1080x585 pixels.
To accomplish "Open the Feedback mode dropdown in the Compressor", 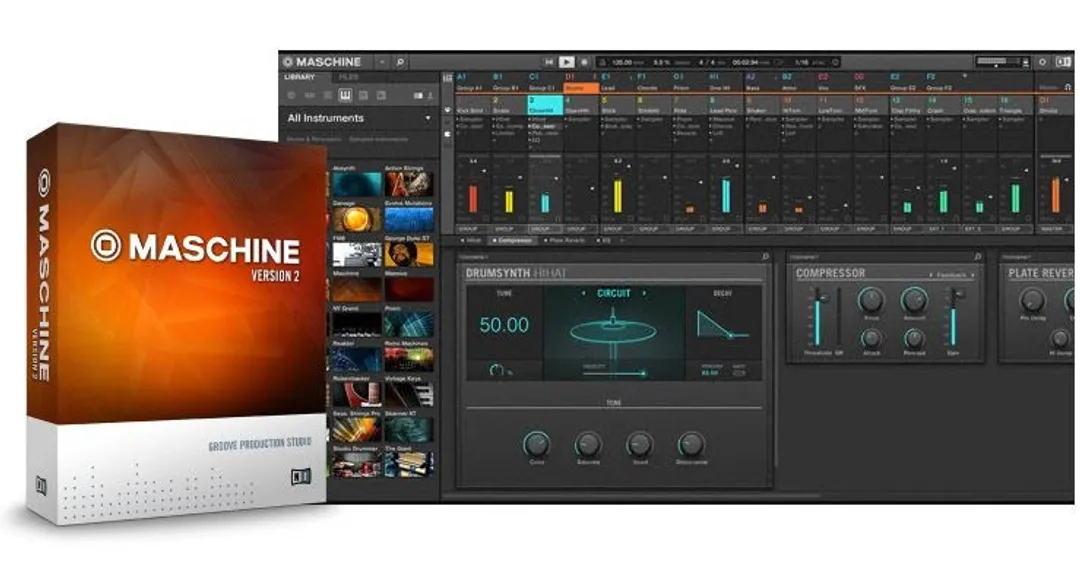I will pos(952,274).
